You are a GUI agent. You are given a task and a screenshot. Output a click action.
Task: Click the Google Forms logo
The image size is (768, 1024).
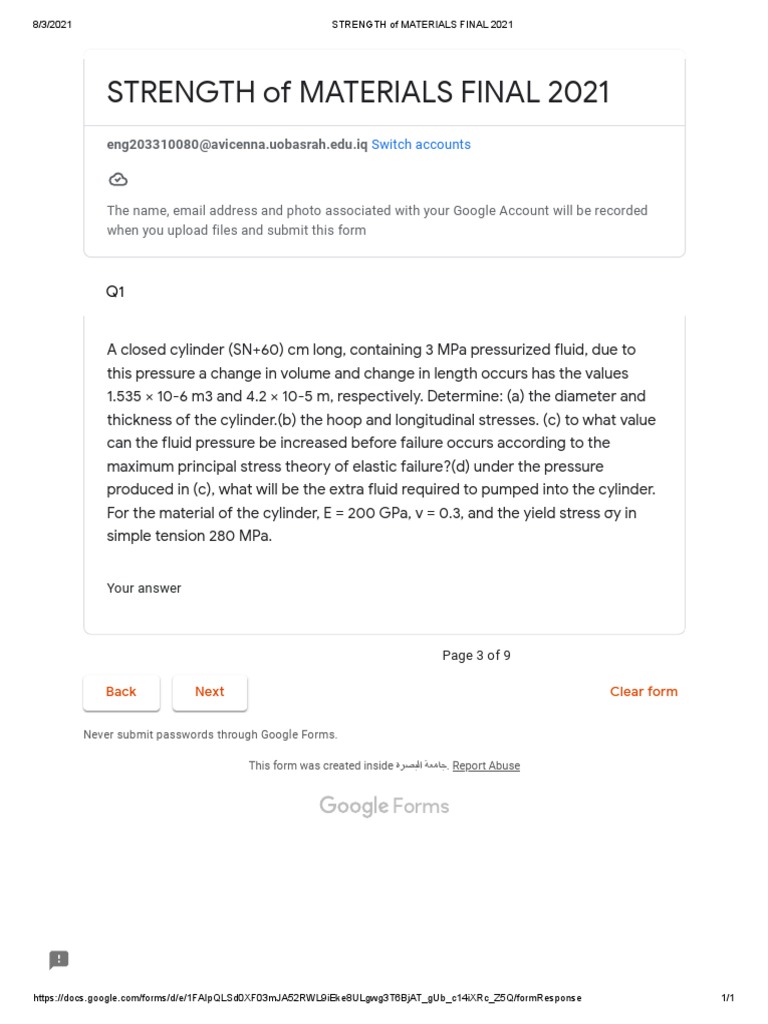[x=384, y=806]
